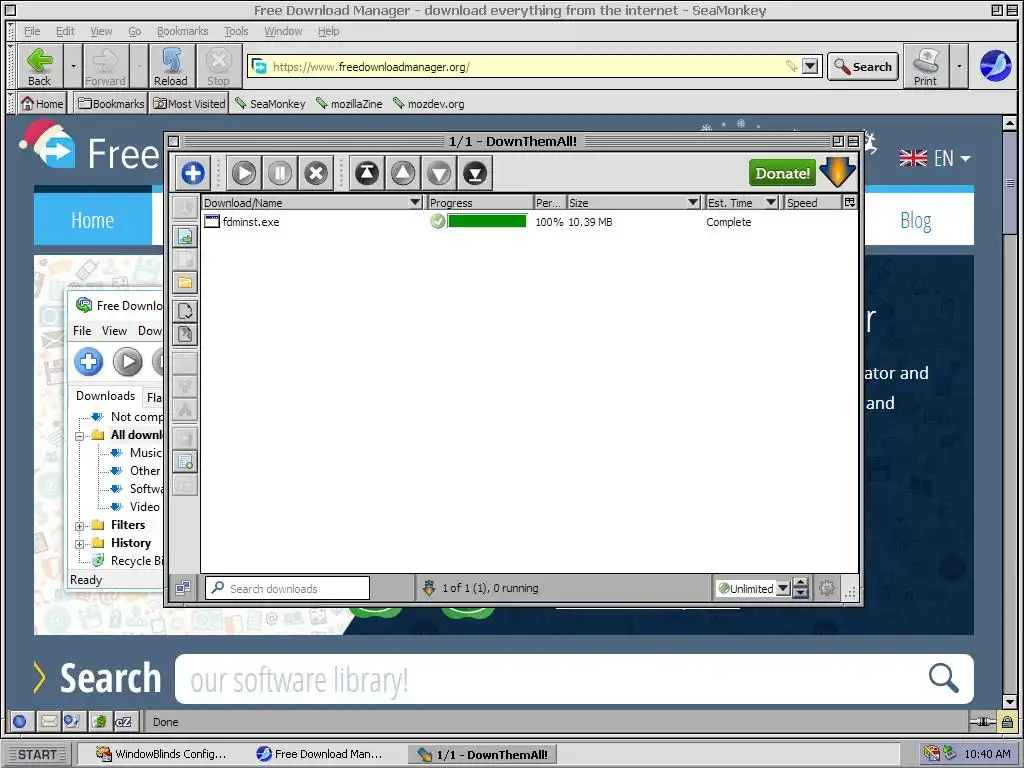The image size is (1024, 768).
Task: Move selected download down one position
Action: 439,173
